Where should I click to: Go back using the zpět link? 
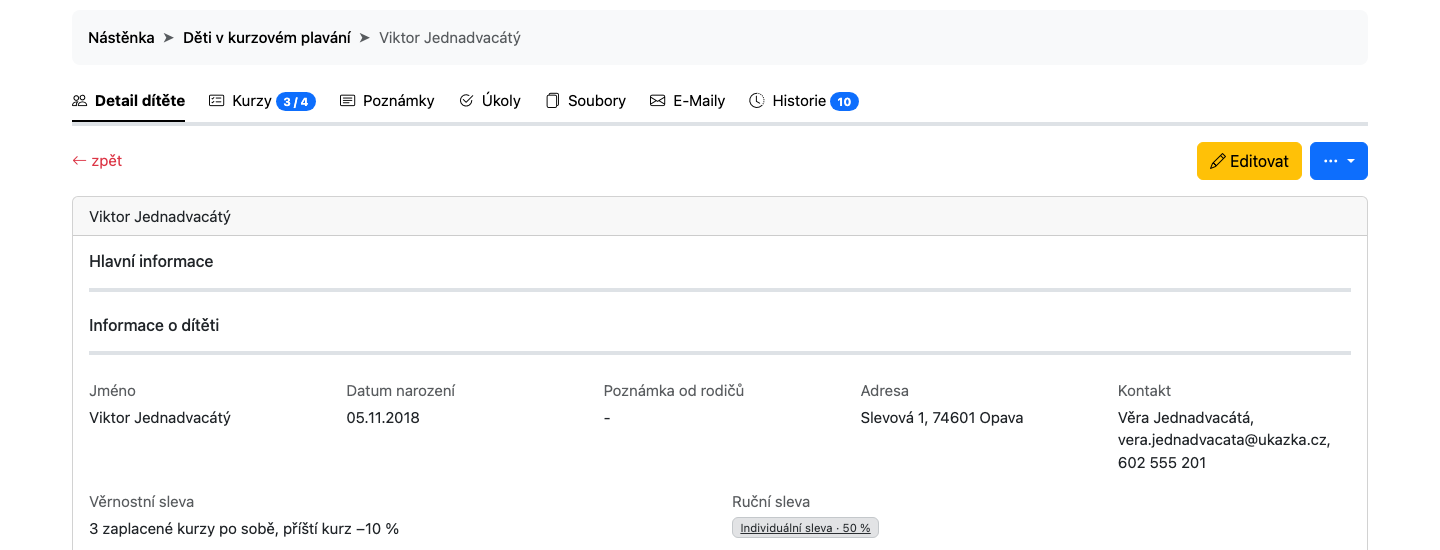coord(97,160)
